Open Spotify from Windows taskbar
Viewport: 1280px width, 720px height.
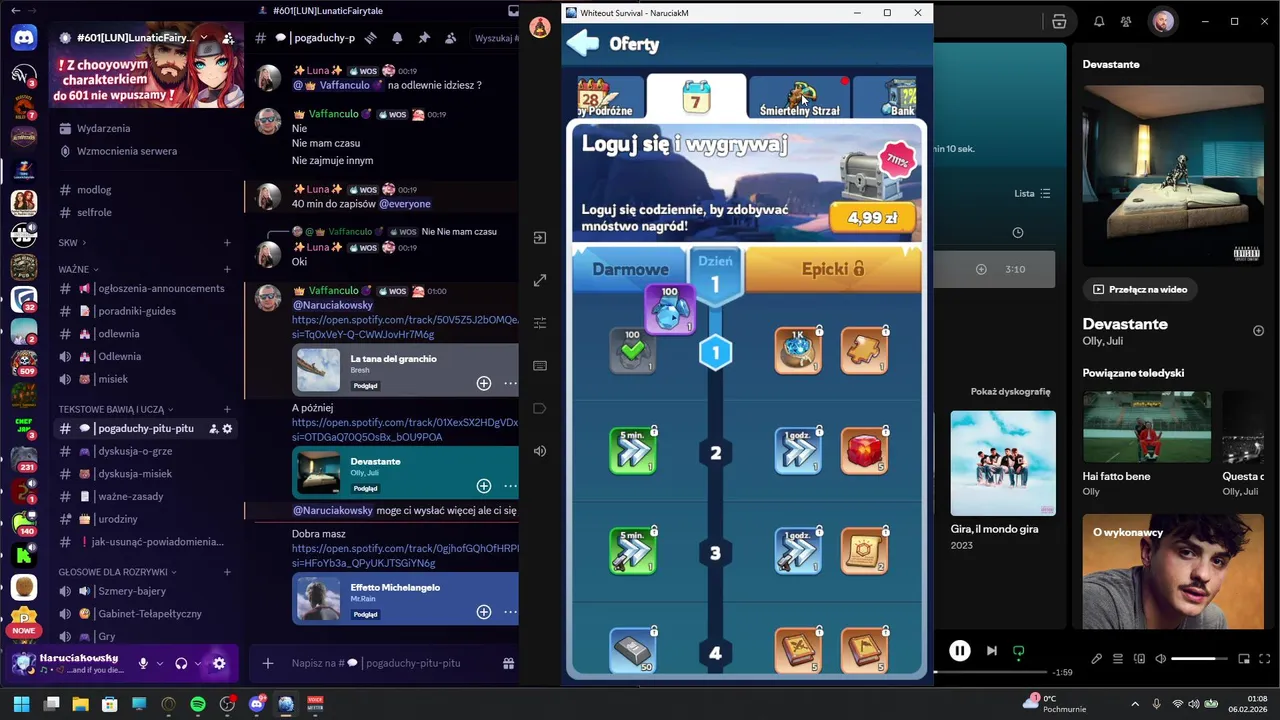[198, 704]
